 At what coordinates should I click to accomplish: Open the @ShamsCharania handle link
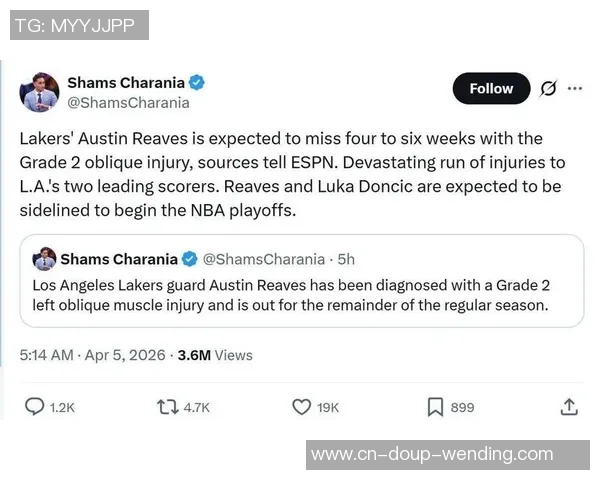[128, 102]
